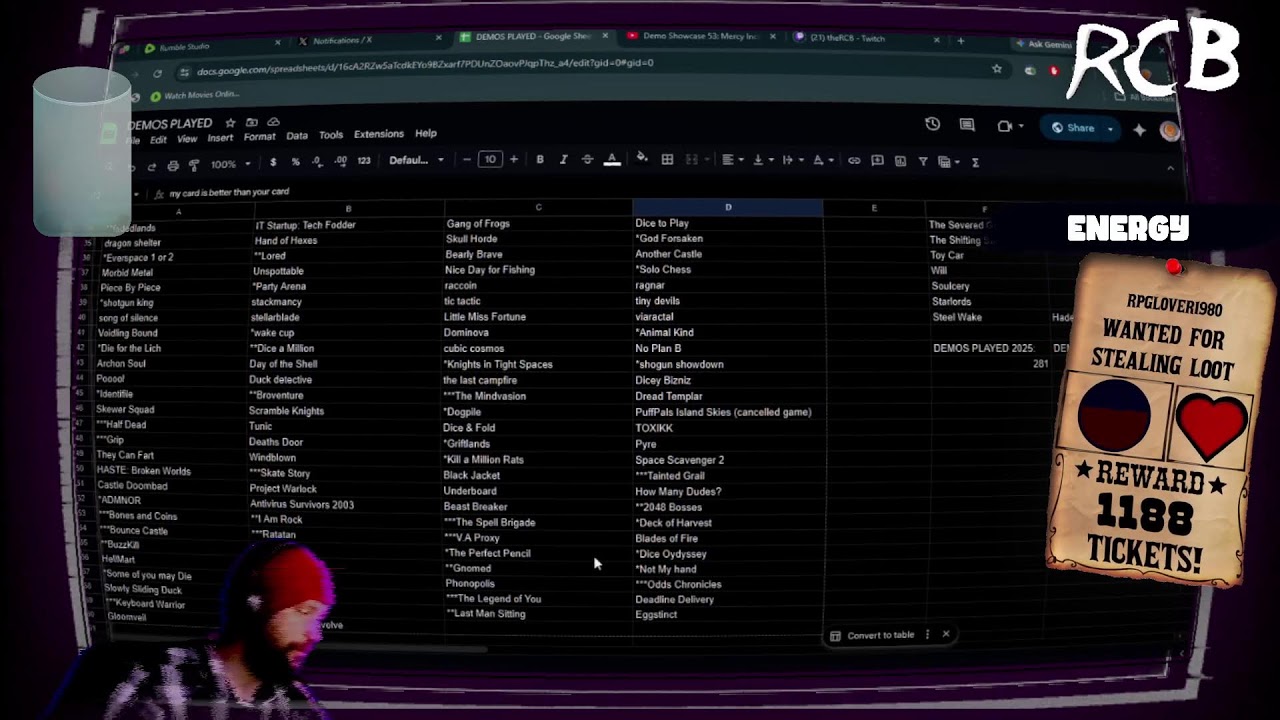Screen dimensions: 1280x720
Task: Switch to the Notifications / X tab
Action: point(370,40)
